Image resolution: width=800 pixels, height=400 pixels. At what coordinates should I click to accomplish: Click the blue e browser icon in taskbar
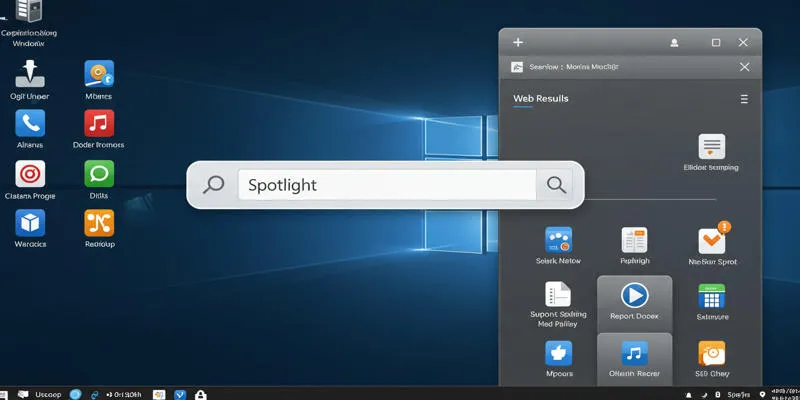[94, 394]
